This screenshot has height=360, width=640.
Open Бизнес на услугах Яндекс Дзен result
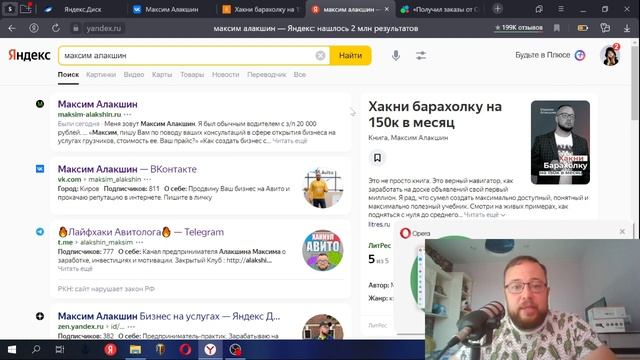coord(169,316)
